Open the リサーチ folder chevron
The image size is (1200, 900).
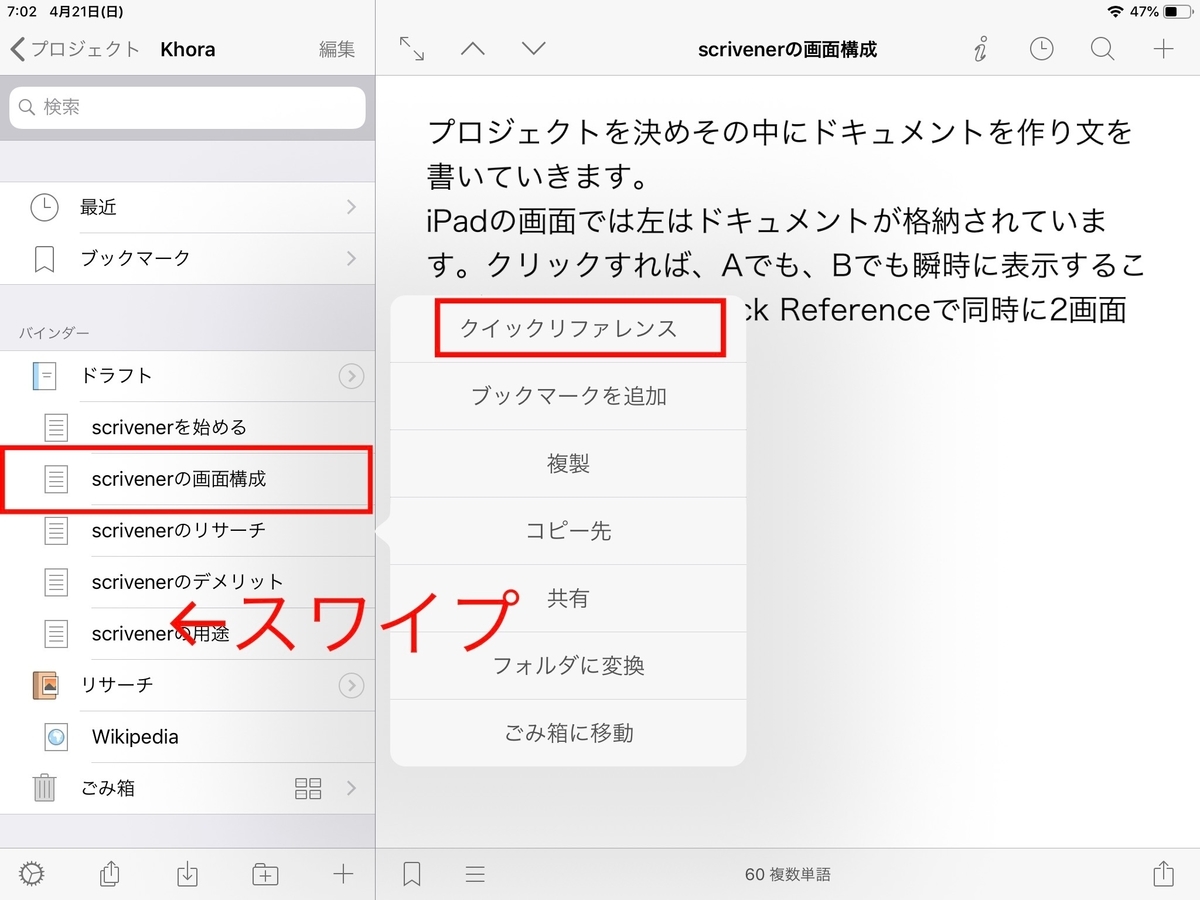coord(351,686)
